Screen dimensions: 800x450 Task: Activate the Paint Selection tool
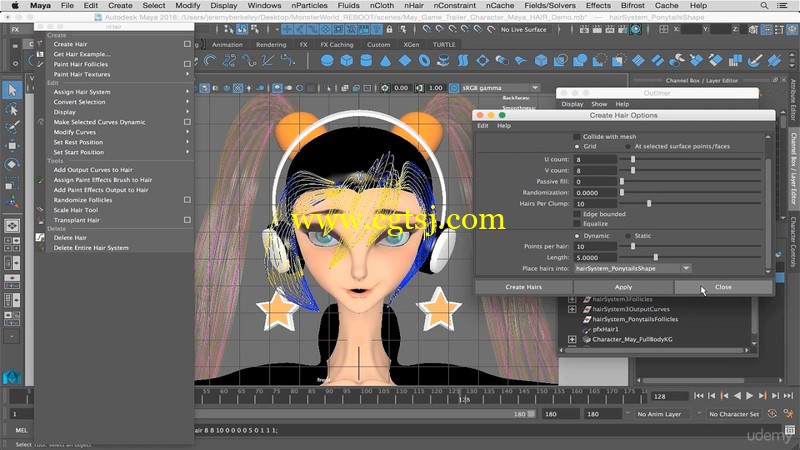[x=12, y=127]
